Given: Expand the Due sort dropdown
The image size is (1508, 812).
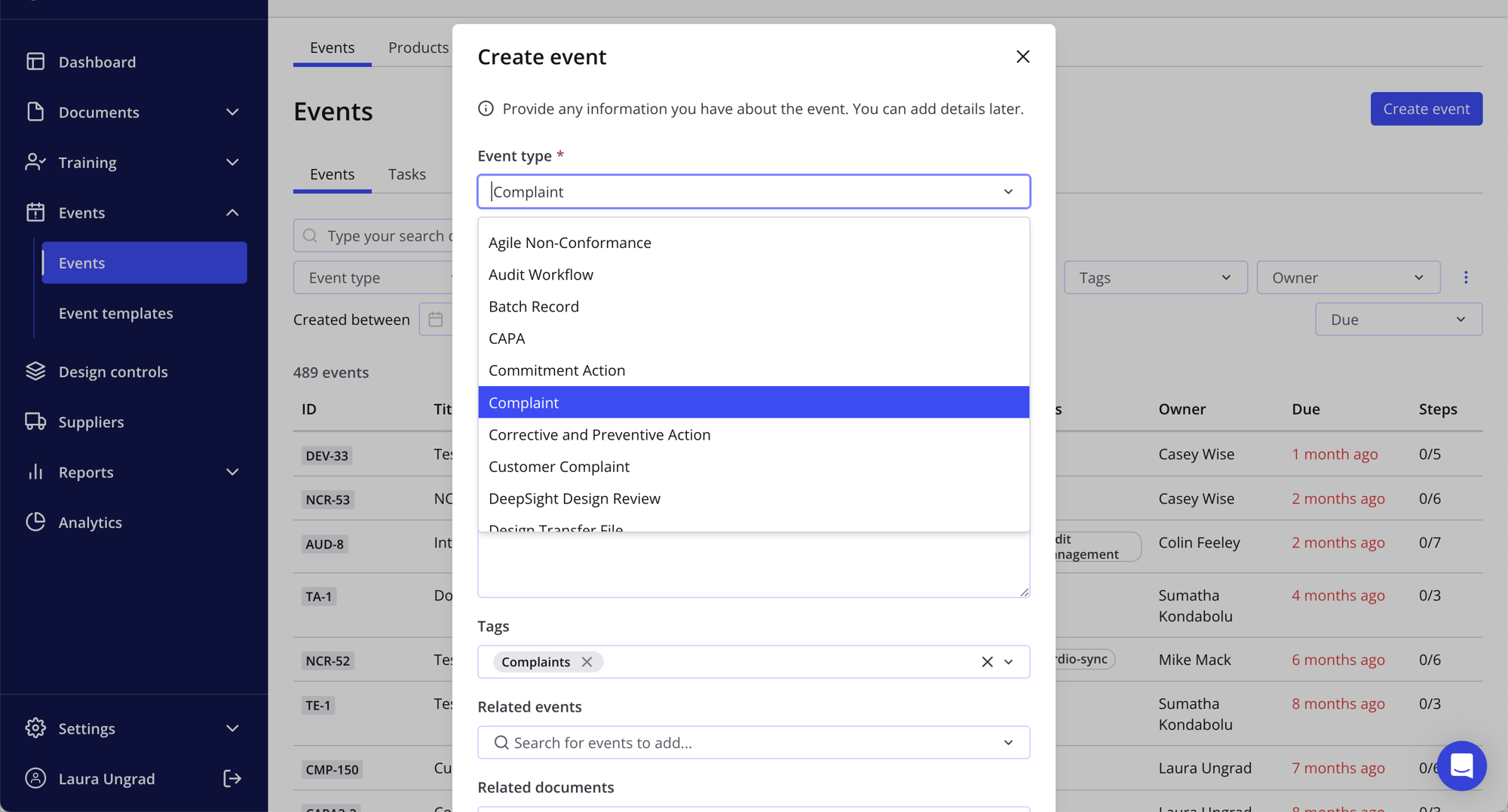Looking at the screenshot, I should (x=1398, y=319).
